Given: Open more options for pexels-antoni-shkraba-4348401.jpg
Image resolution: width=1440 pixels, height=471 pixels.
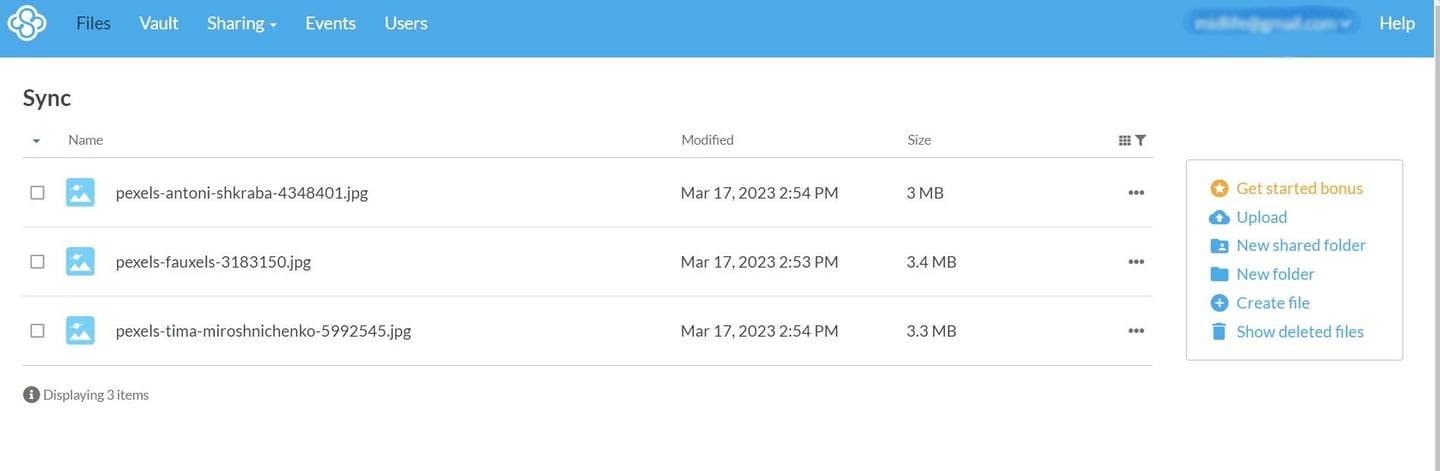Looking at the screenshot, I should 1136,193.
